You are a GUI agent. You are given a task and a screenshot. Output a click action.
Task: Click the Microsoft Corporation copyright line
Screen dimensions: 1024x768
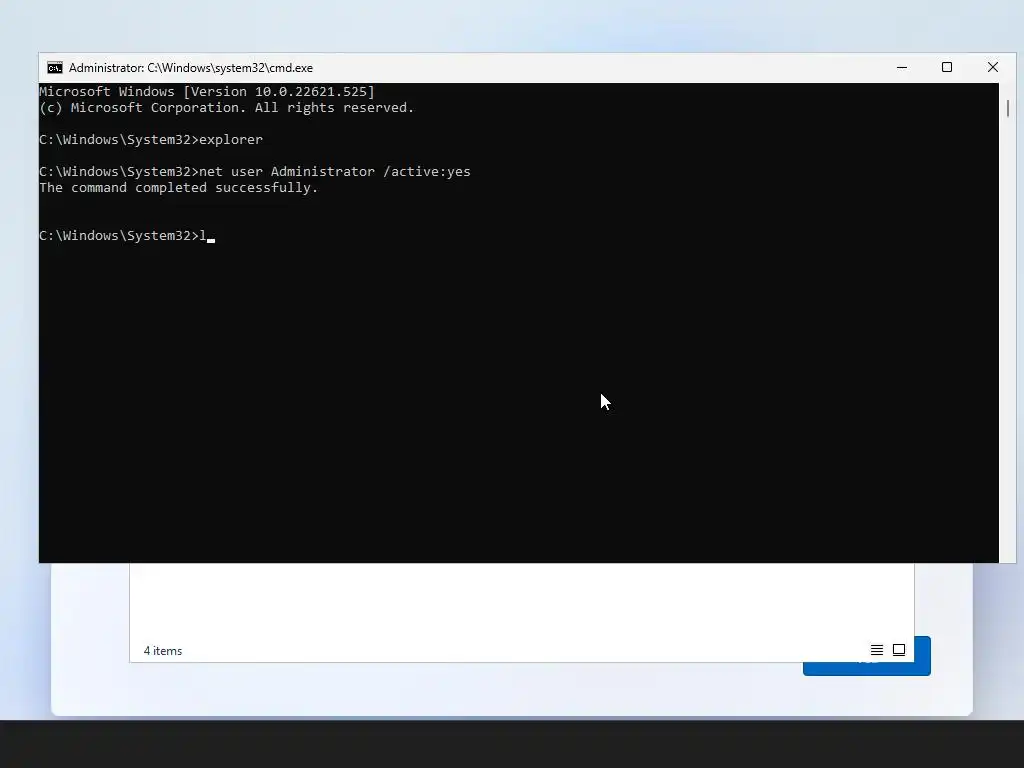[227, 108]
